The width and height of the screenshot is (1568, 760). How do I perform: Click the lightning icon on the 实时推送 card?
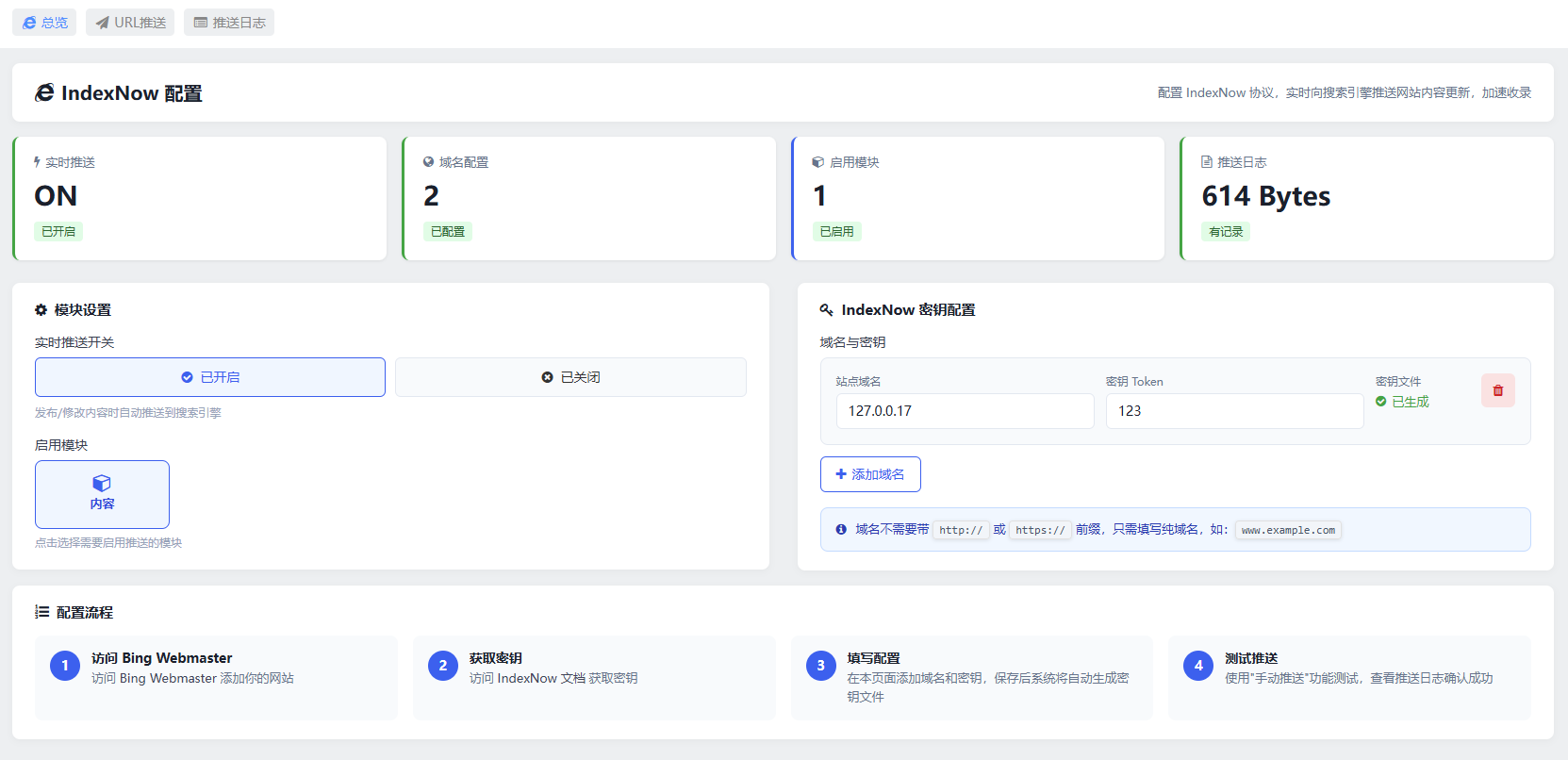tap(38, 162)
